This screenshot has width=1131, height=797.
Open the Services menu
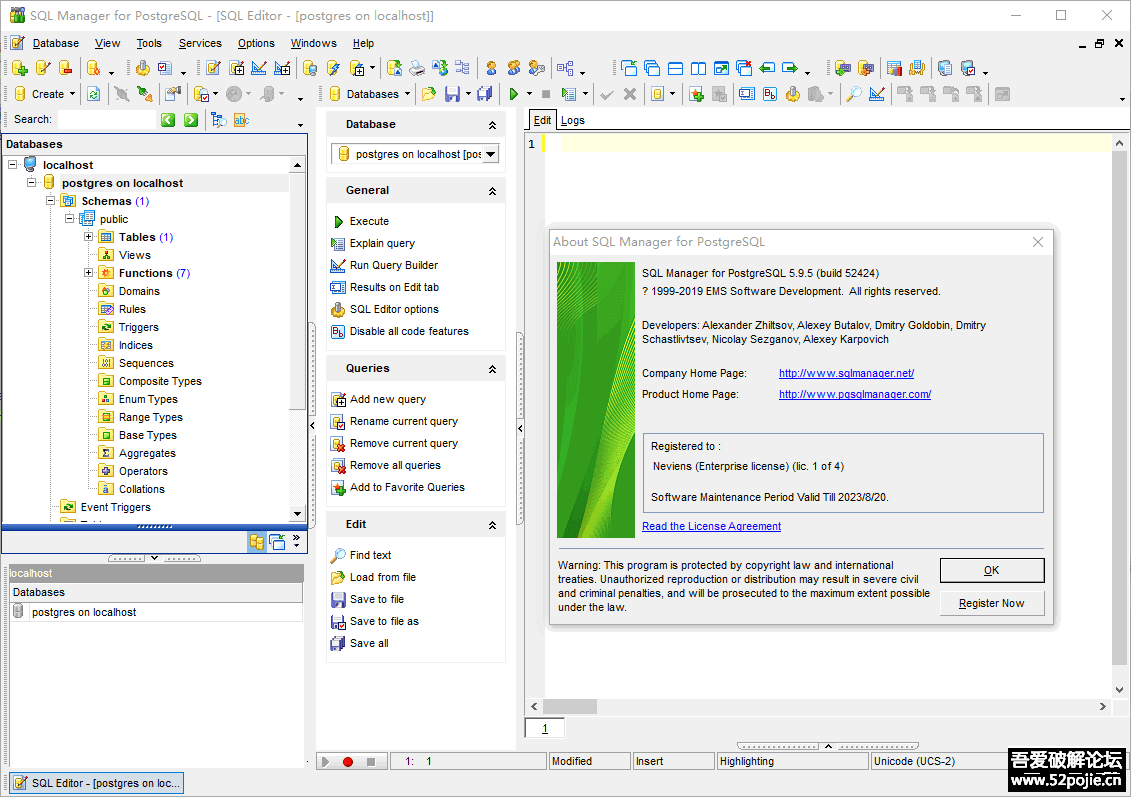[x=200, y=43]
